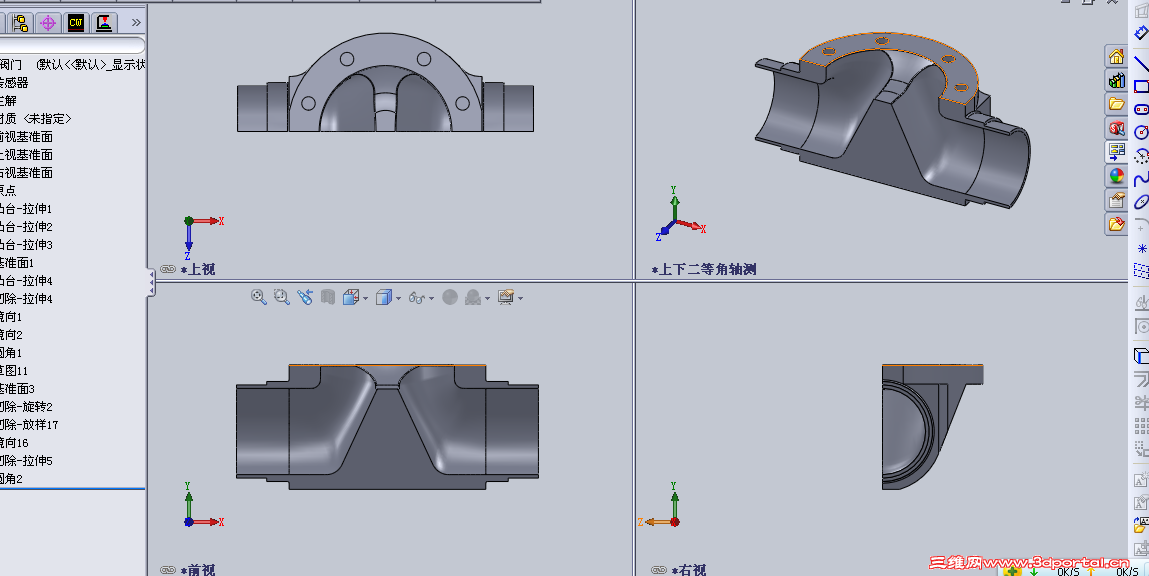
Task: Click Hide/Show Items glasses icon
Action: coord(417,298)
